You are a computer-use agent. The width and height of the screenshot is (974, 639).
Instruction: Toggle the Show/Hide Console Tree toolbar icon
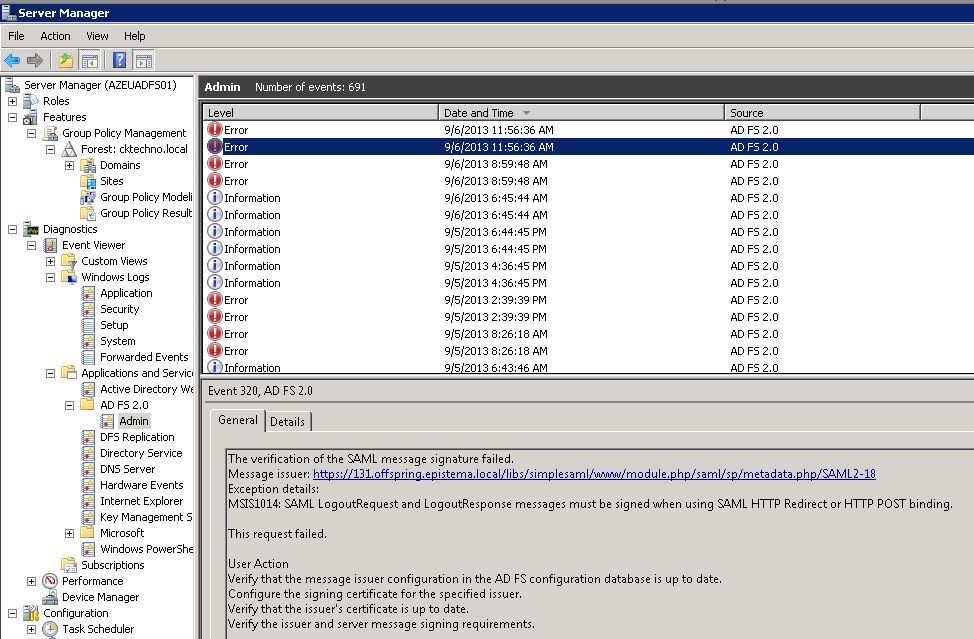[89, 60]
